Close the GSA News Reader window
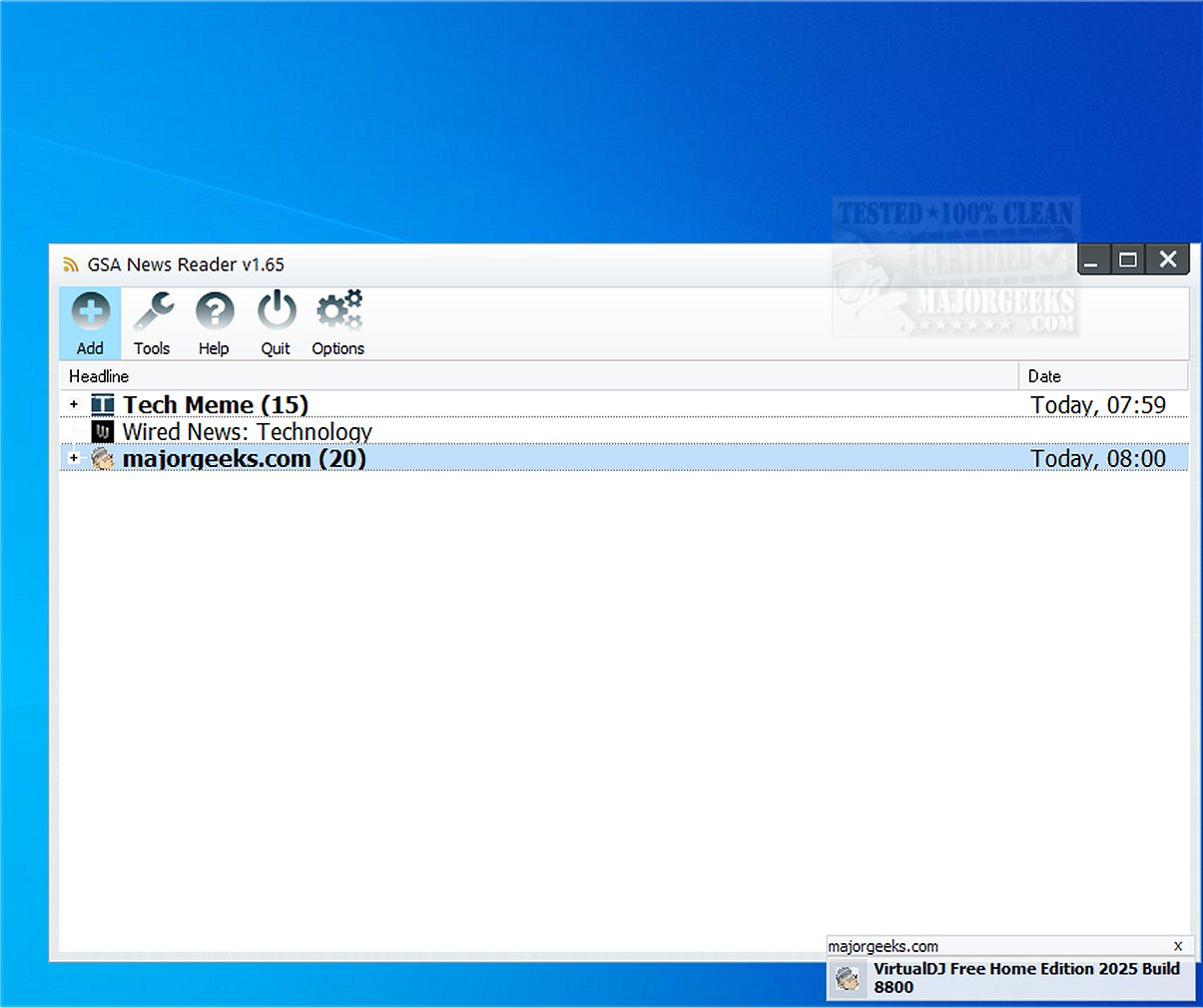1203x1008 pixels. [x=1168, y=259]
